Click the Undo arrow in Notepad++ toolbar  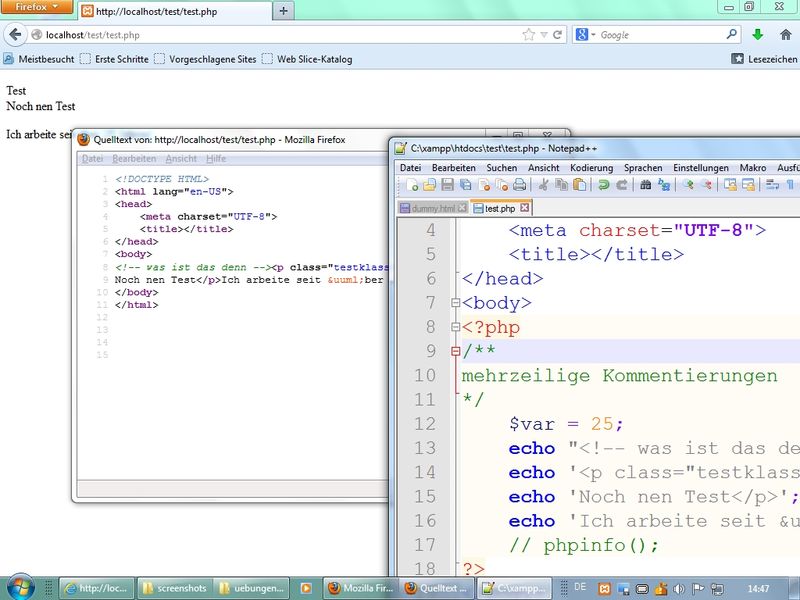pyautogui.click(x=603, y=185)
